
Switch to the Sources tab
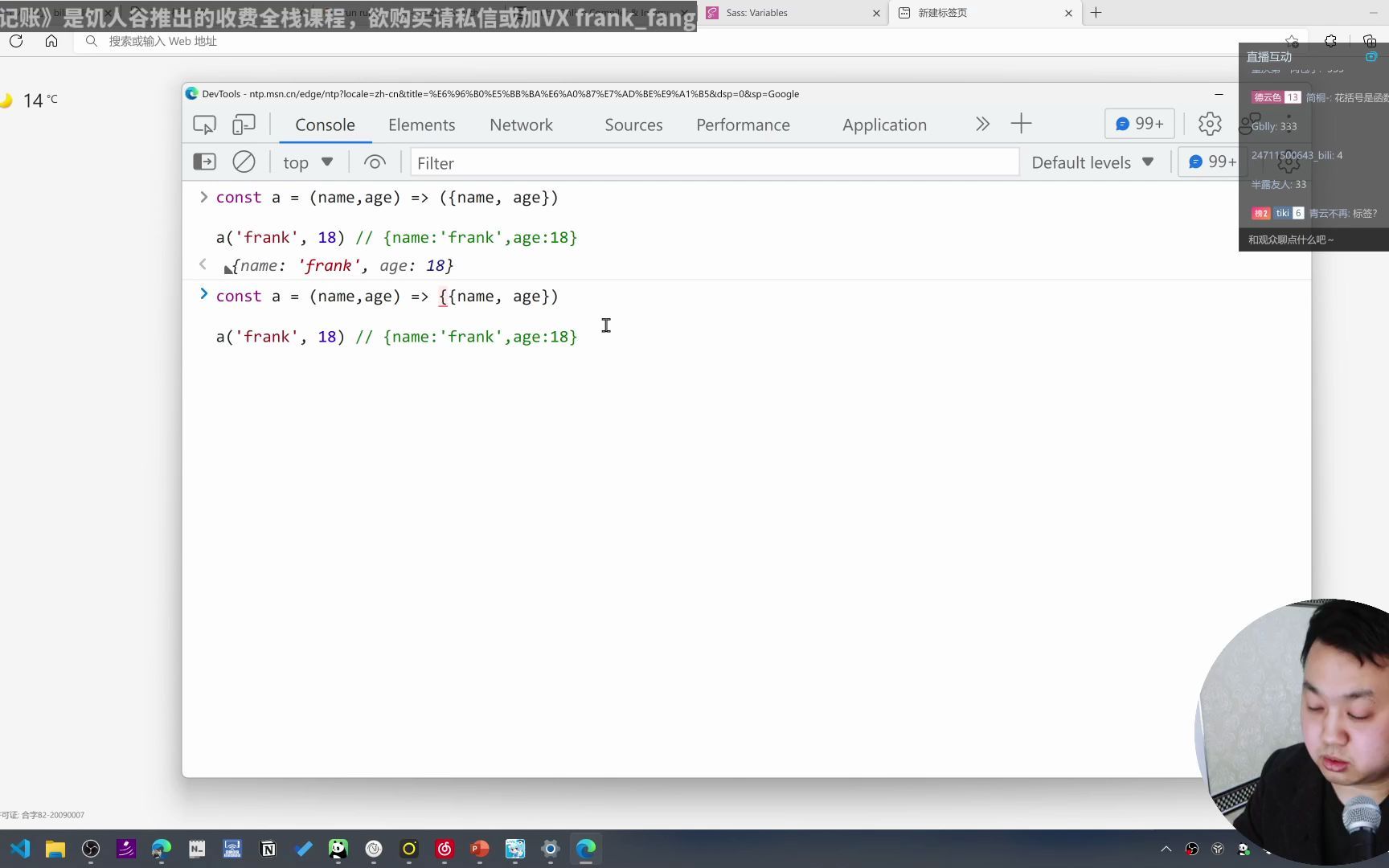tap(633, 125)
